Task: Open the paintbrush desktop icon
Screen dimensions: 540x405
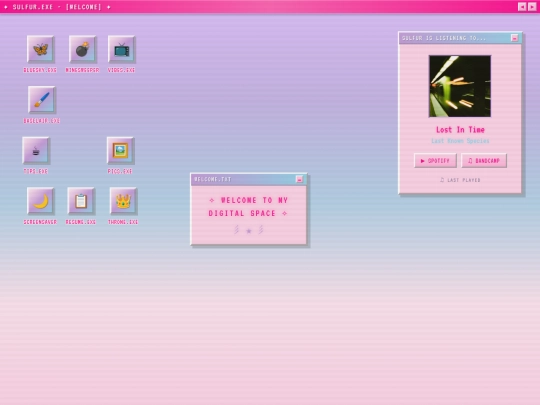Action: (x=42, y=100)
